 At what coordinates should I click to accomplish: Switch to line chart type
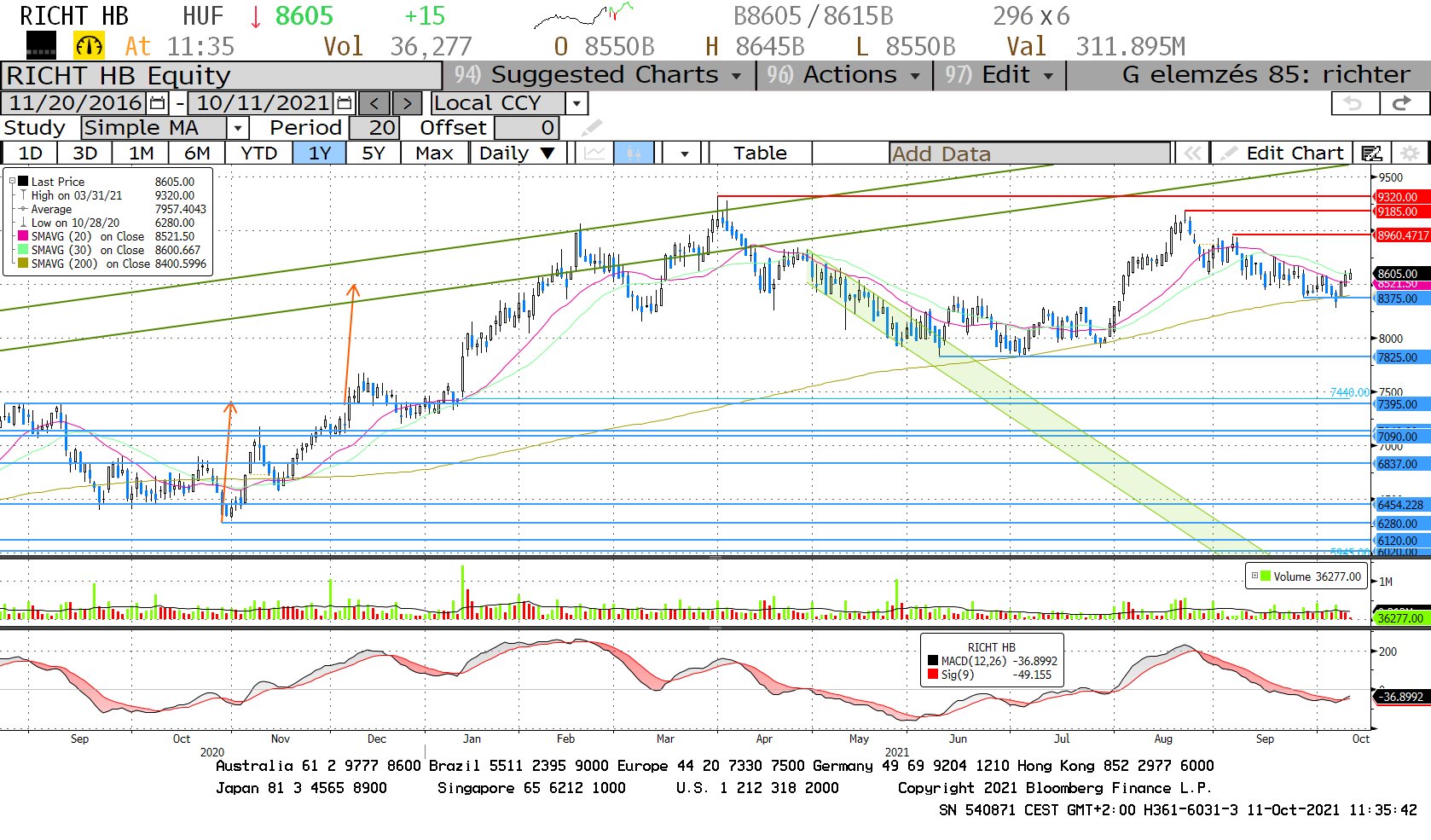coord(594,154)
